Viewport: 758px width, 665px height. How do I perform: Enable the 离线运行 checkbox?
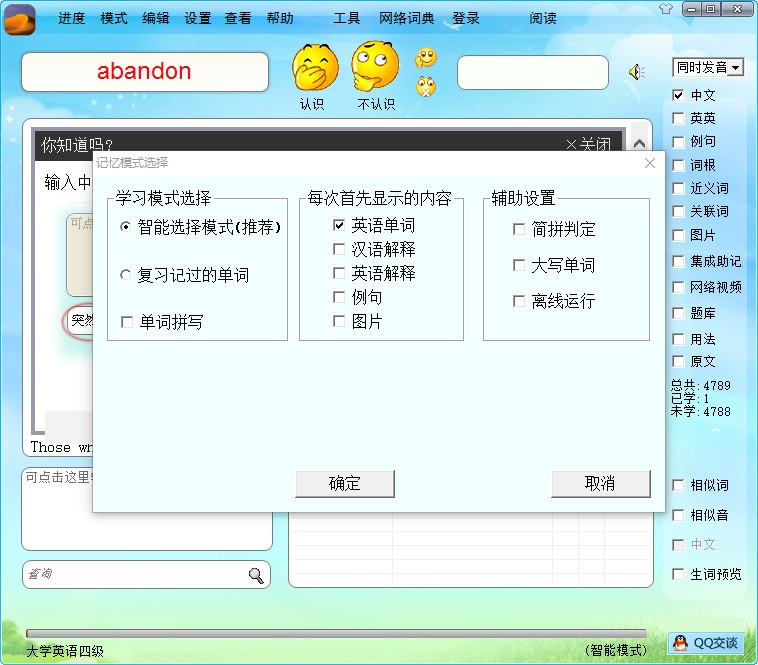click(x=519, y=301)
